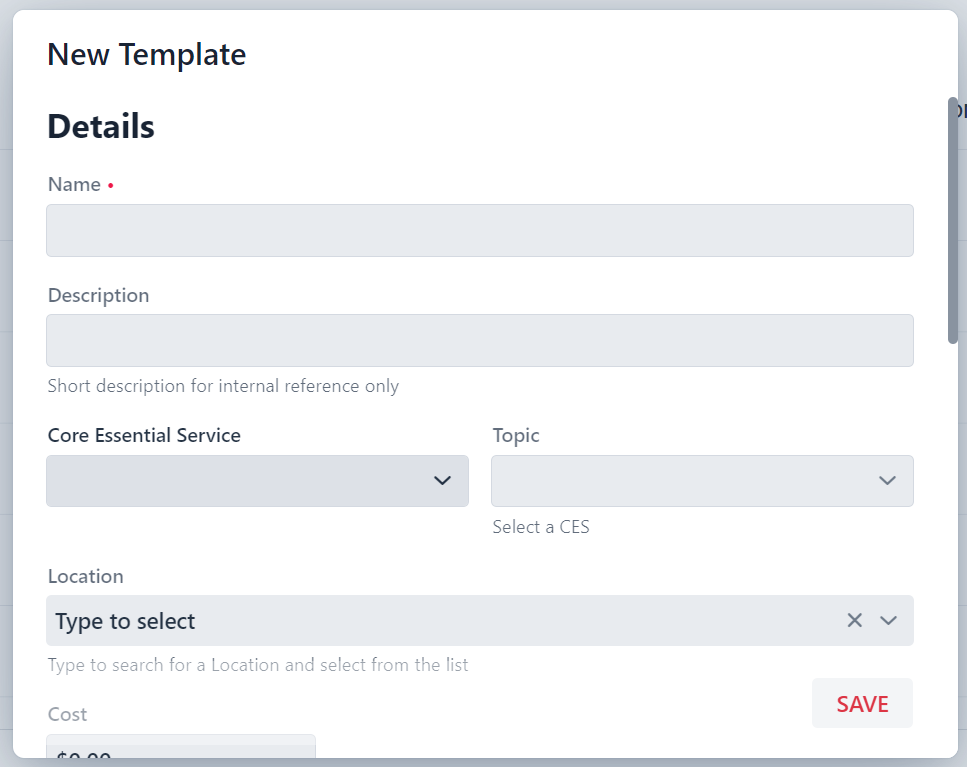Expand the Location chevron arrow
Image resolution: width=967 pixels, height=767 pixels.
[x=888, y=620]
